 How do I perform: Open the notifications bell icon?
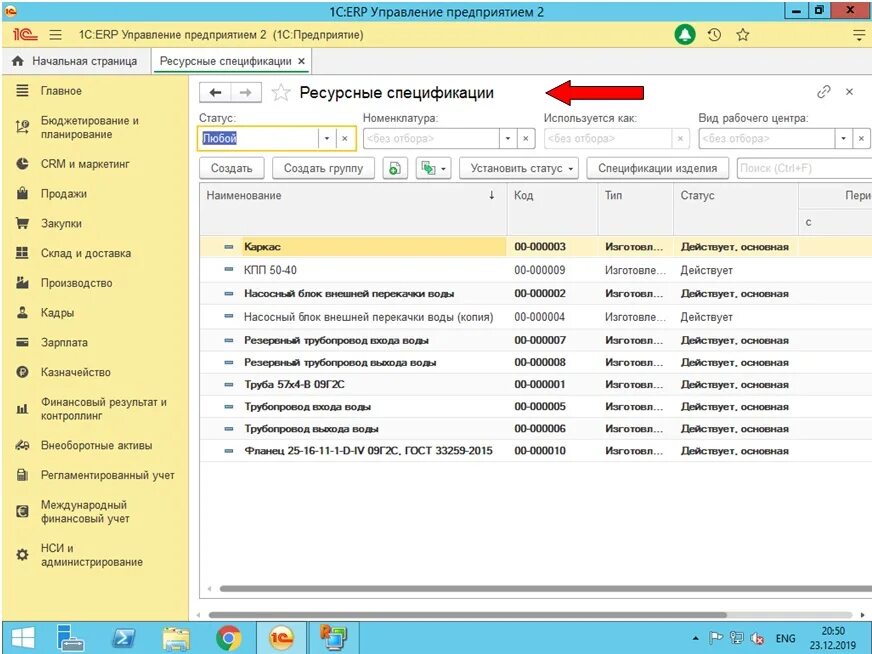(685, 35)
